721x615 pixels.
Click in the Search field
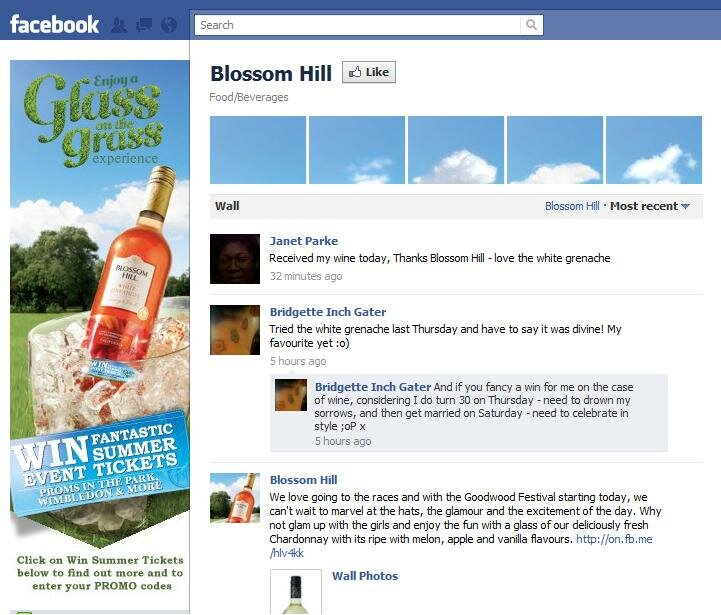(x=358, y=25)
